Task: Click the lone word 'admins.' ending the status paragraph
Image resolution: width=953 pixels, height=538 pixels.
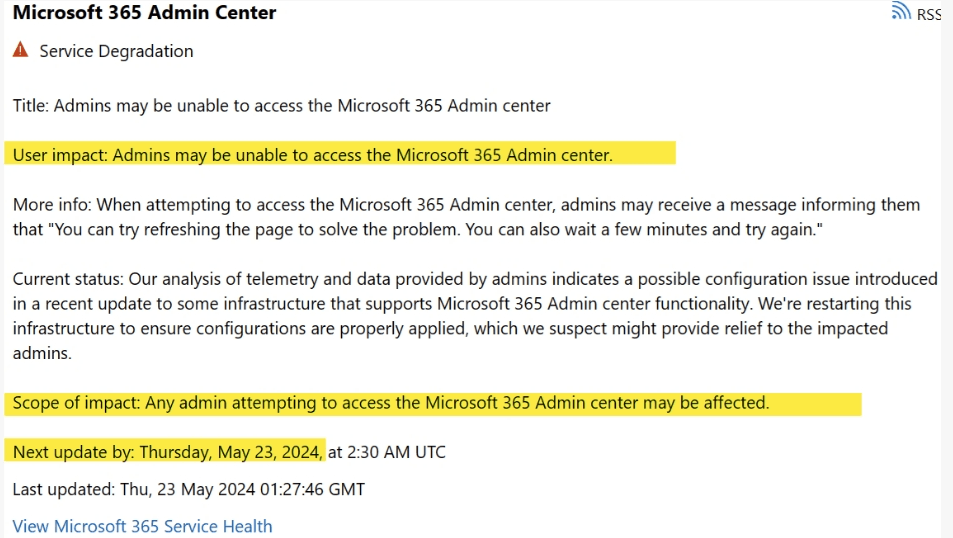Action: [41, 353]
